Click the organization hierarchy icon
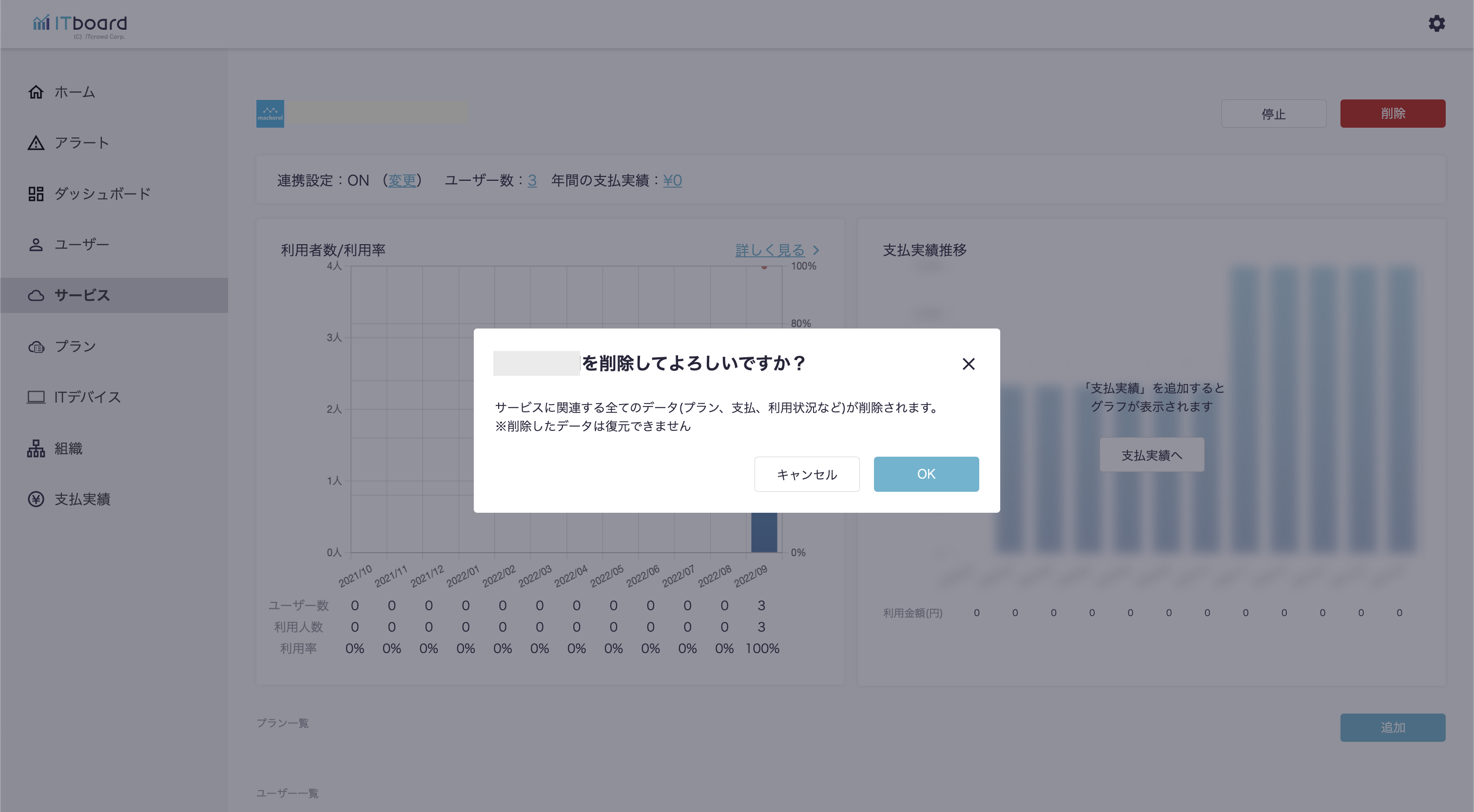 click(36, 448)
